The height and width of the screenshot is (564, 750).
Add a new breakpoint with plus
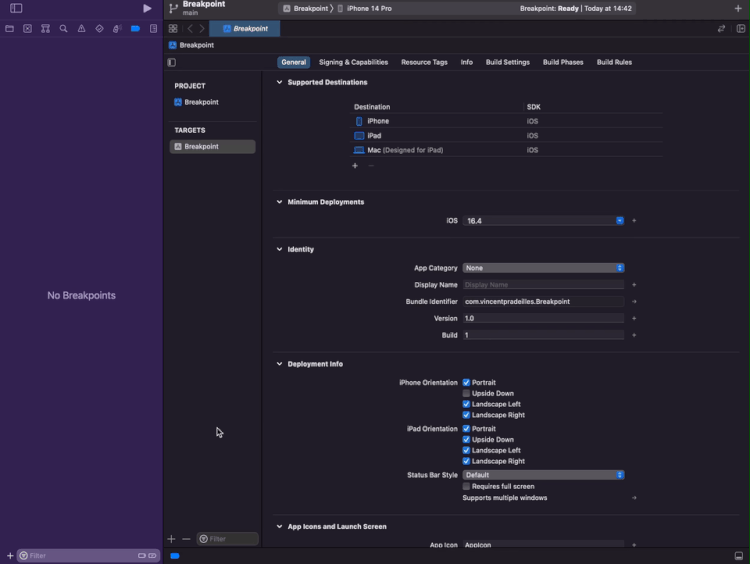[10, 555]
